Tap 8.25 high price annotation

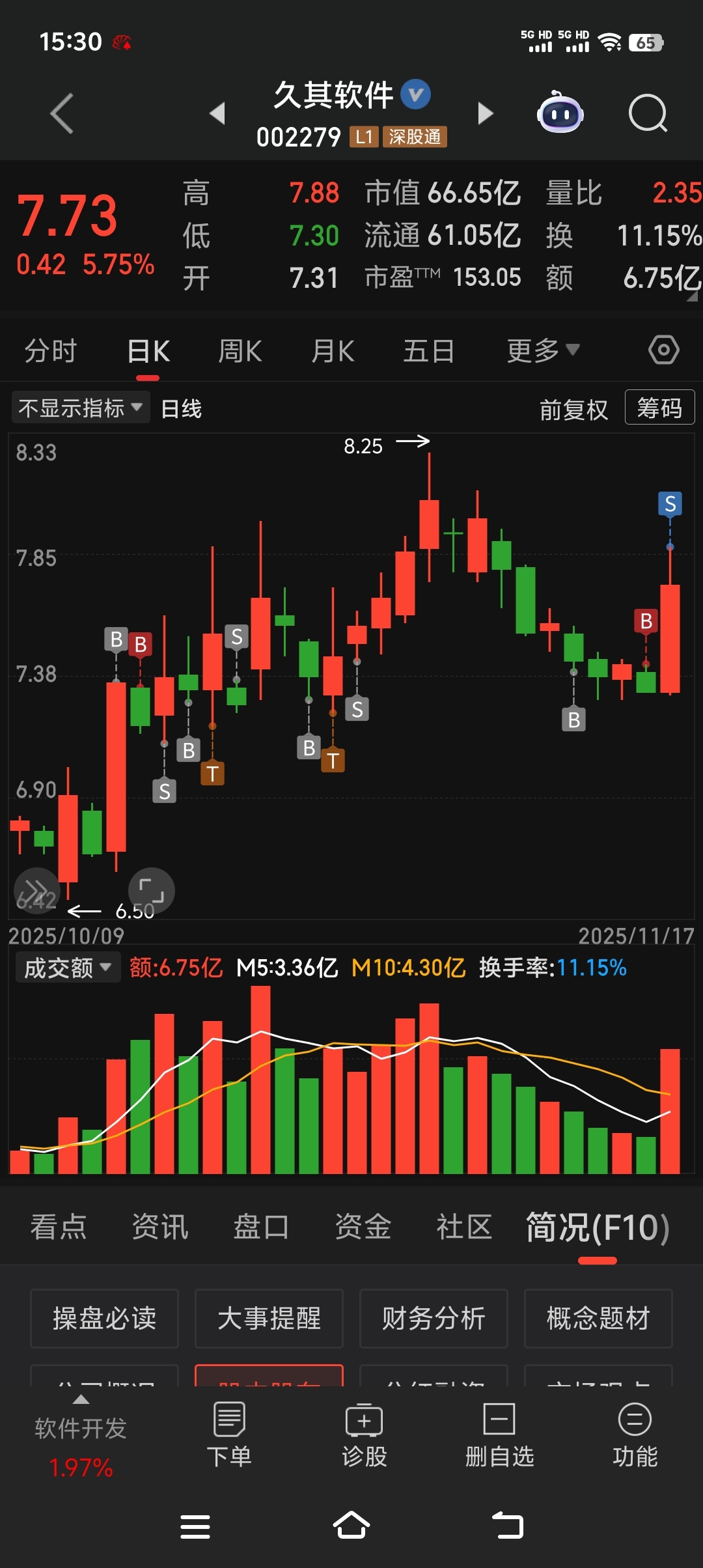click(x=363, y=446)
